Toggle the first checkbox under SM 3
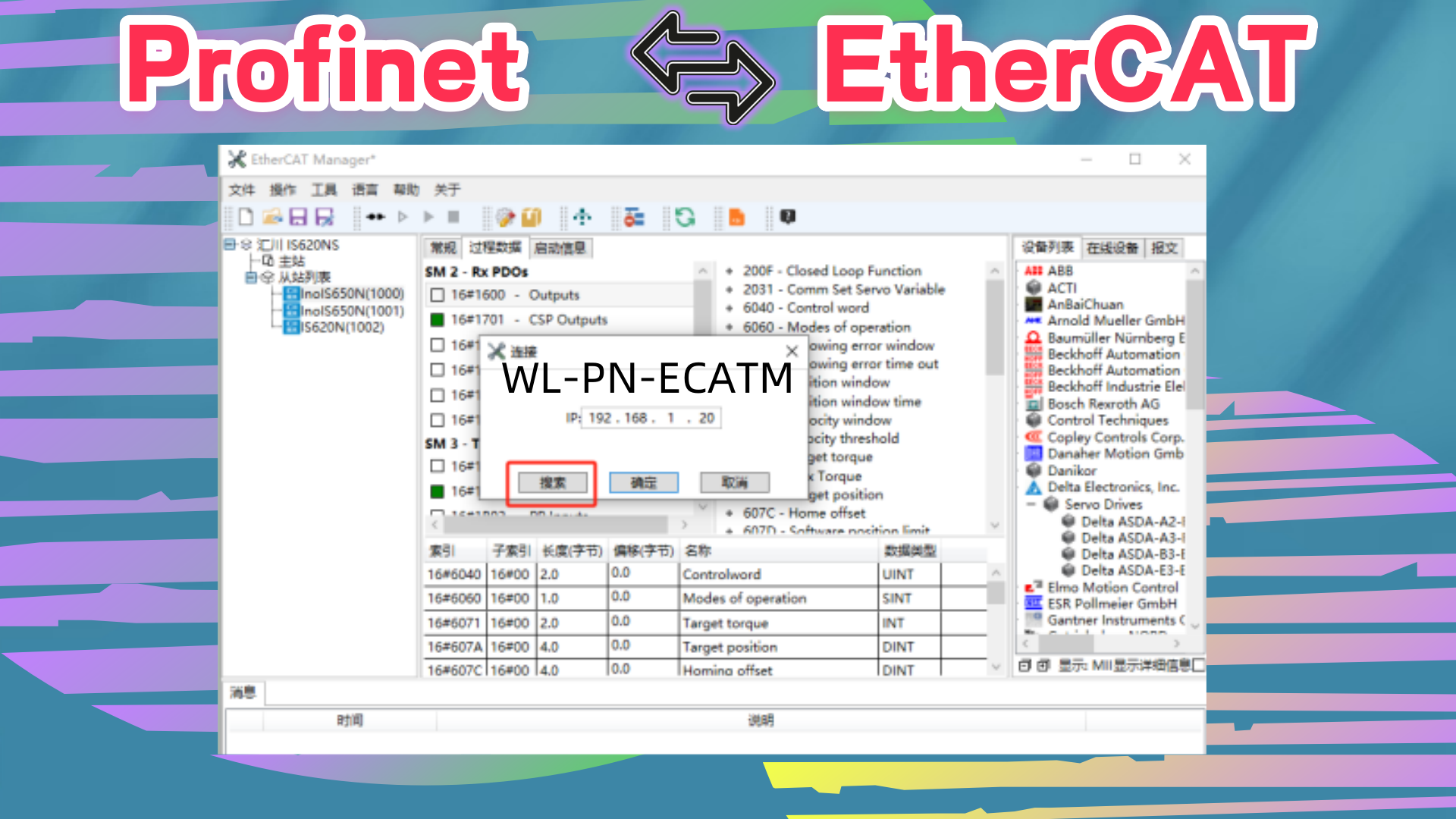1456x819 pixels. tap(438, 466)
